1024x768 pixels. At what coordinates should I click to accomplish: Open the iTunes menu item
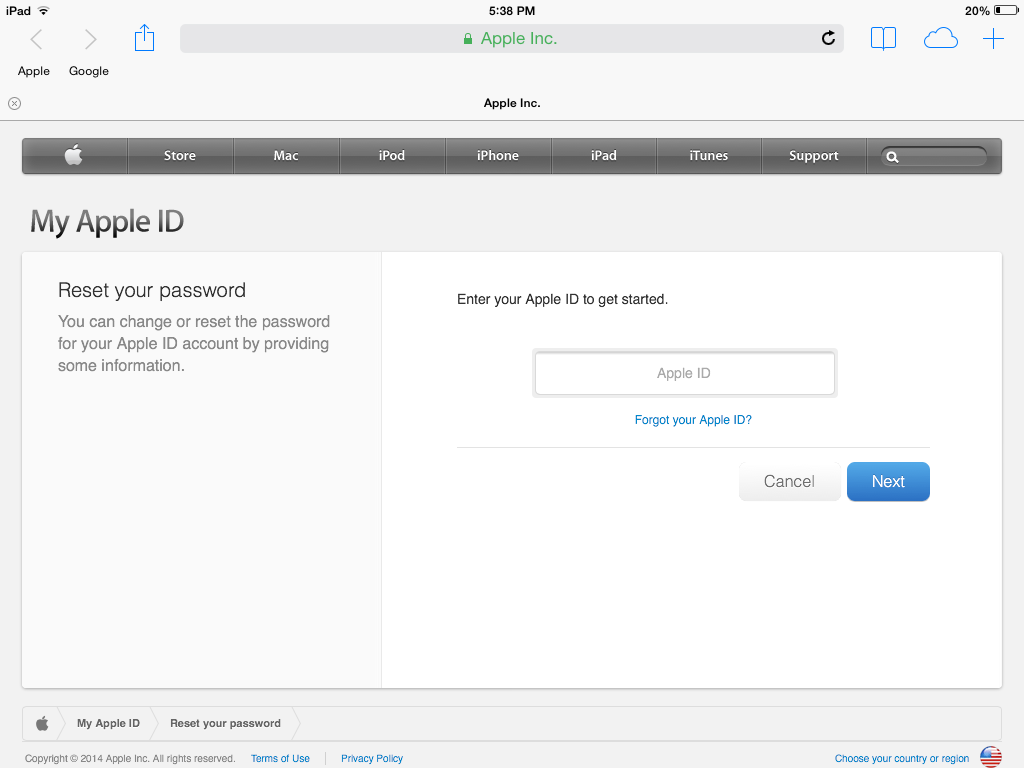click(709, 155)
